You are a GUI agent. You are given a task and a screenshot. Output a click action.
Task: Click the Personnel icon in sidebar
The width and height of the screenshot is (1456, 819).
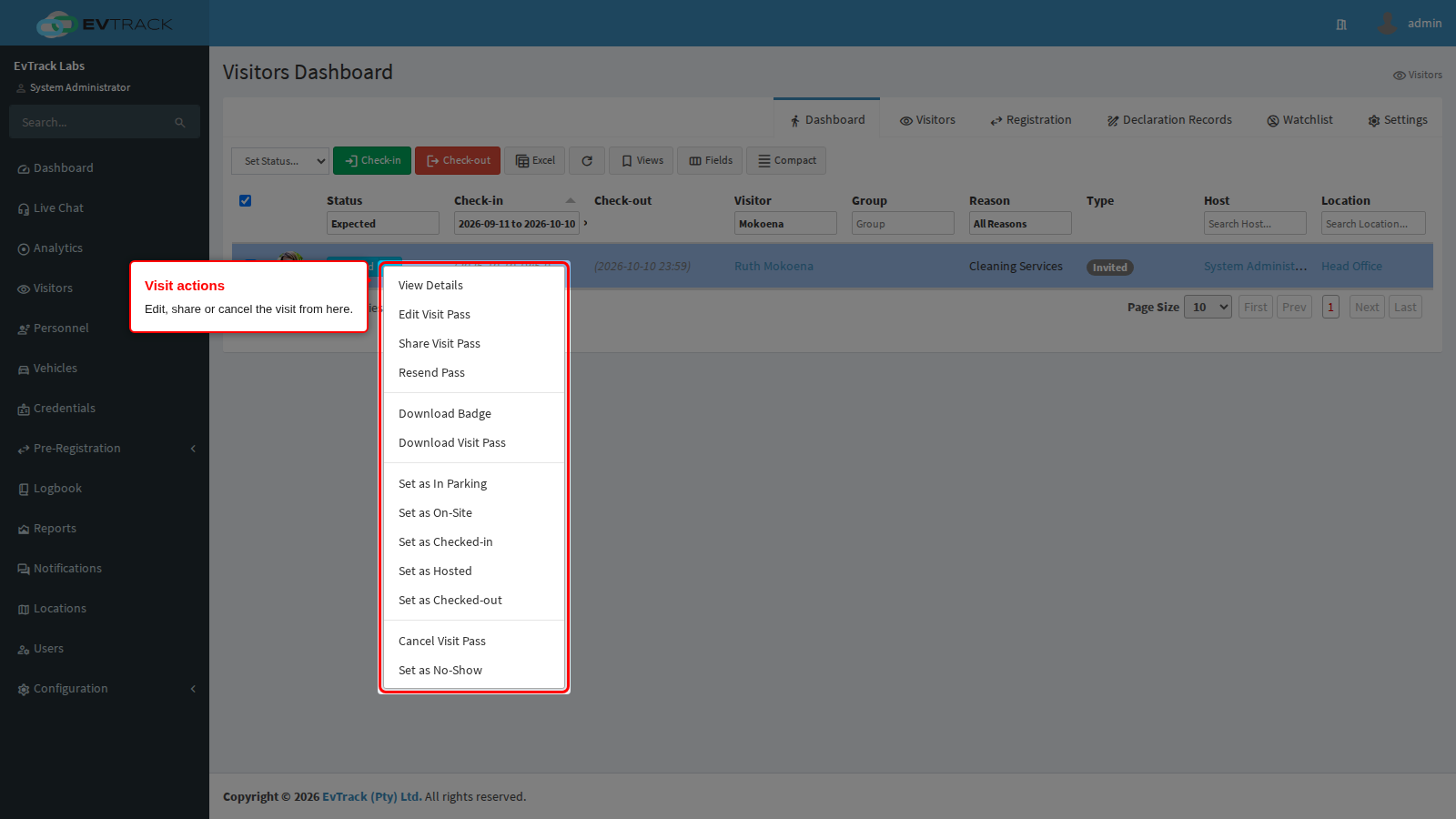pyautogui.click(x=24, y=329)
